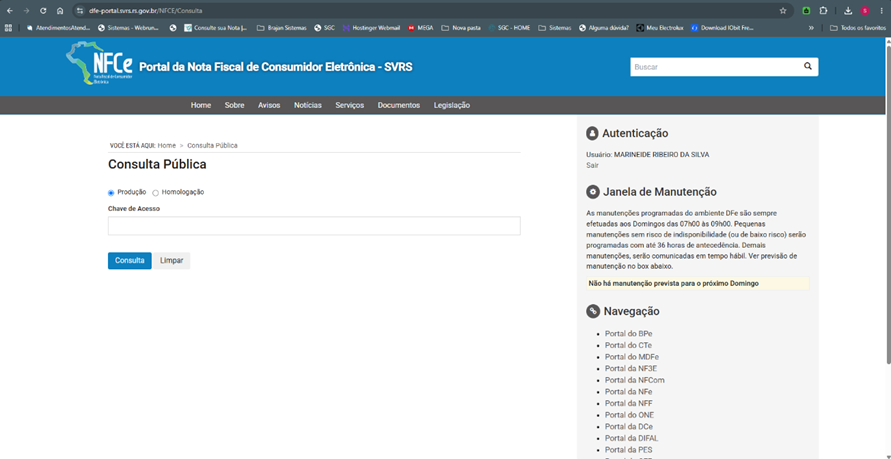Select the Homologação radio button
Screen dimensions: 891x459
156,193
